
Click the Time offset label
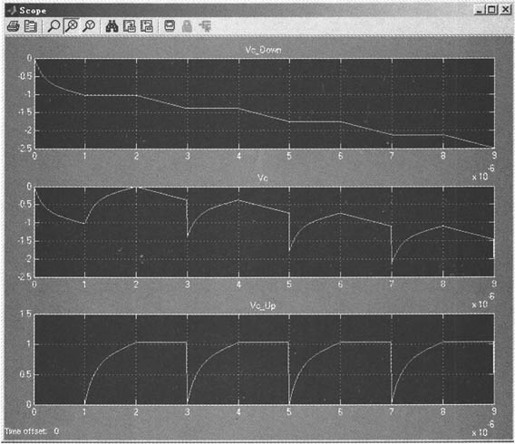coord(25,431)
